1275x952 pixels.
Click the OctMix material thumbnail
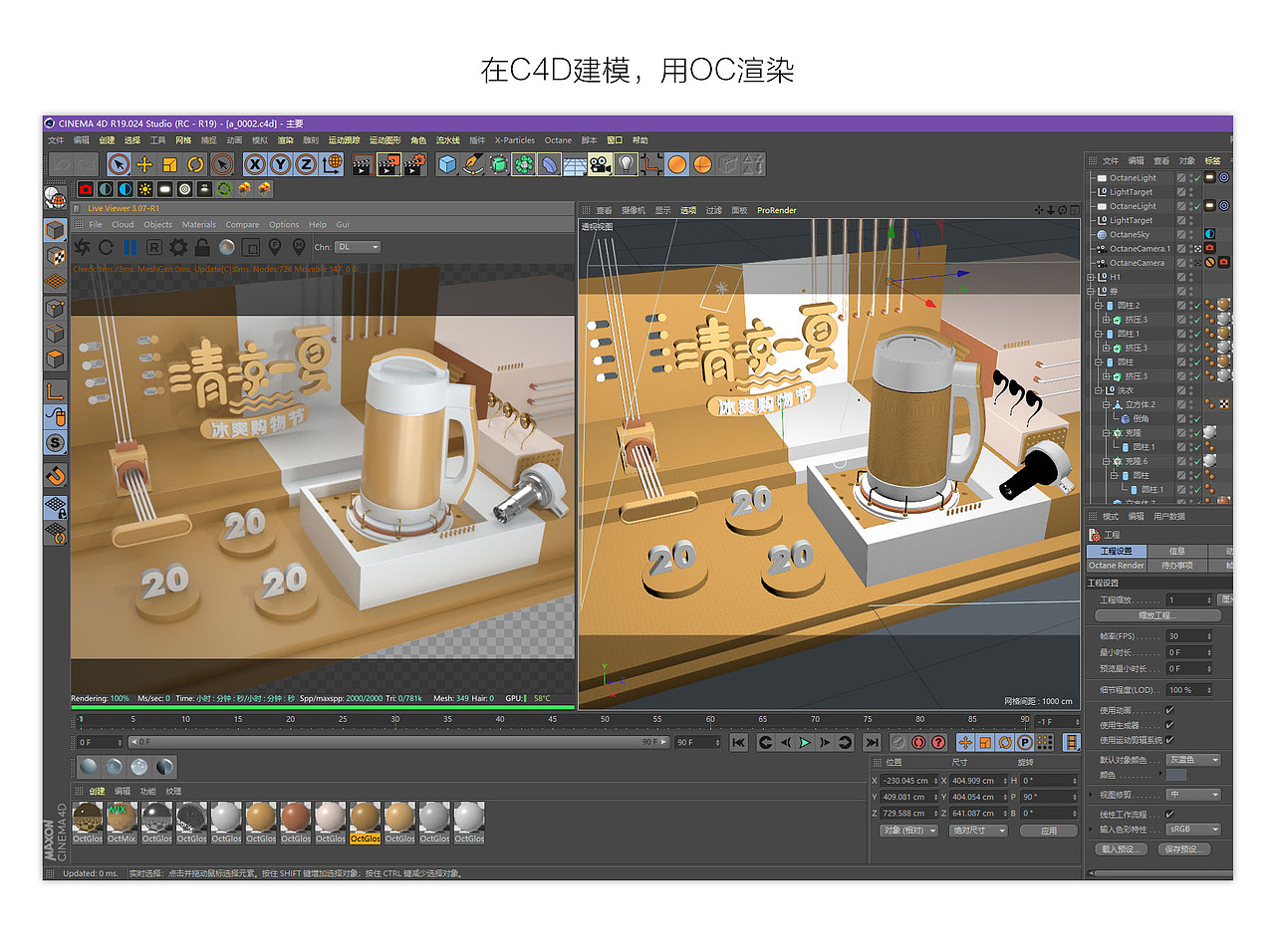point(122,822)
